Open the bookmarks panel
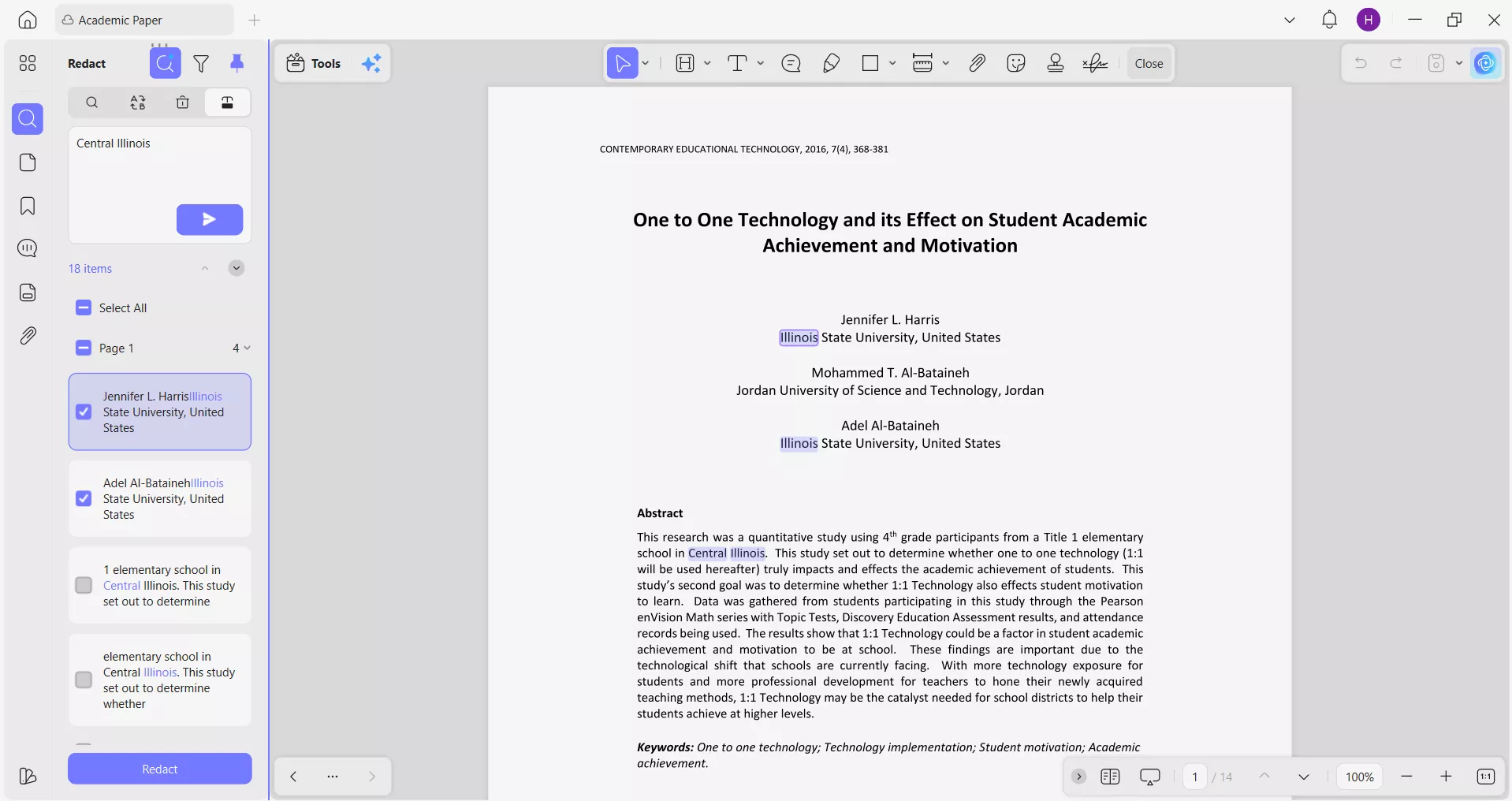Image resolution: width=1512 pixels, height=801 pixels. (28, 206)
